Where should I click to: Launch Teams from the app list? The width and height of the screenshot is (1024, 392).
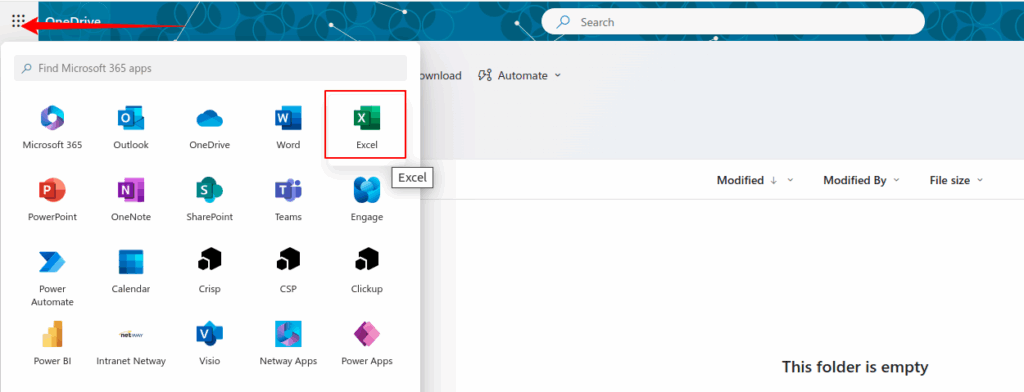click(288, 199)
